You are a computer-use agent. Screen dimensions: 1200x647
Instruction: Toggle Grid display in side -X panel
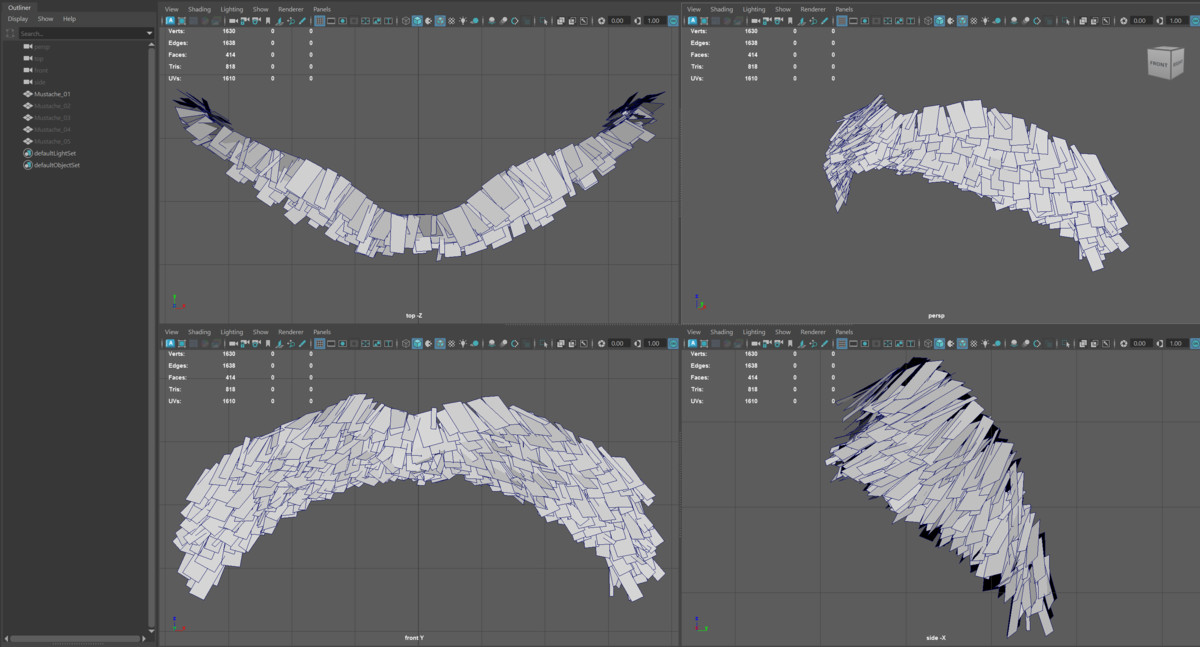click(841, 343)
